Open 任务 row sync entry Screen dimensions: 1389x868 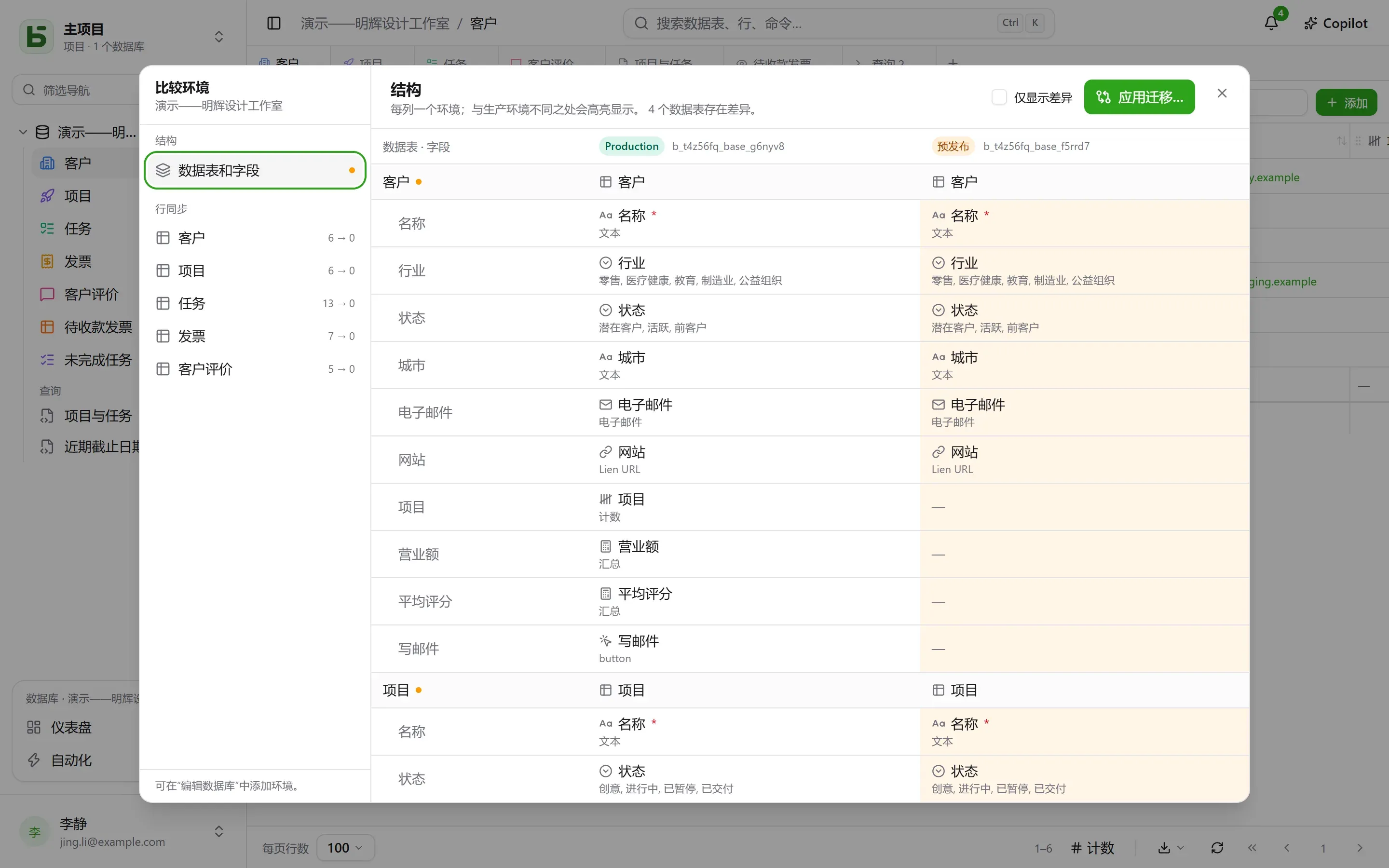click(x=255, y=303)
